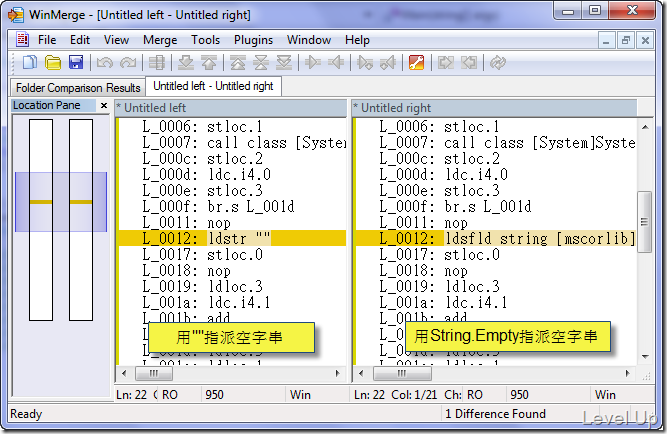Screen dimensions: 667x434
Task: Open the Plugins menu
Action: click(253, 40)
